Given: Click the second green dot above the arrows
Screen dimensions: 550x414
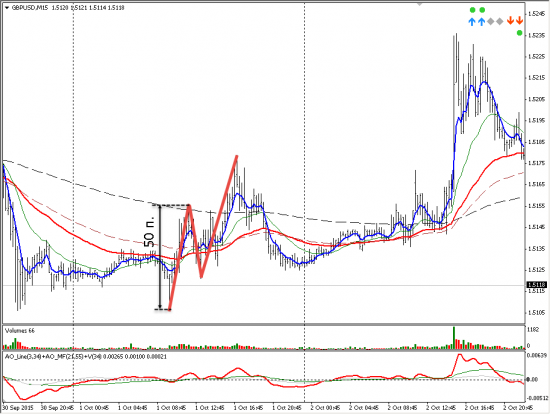Looking at the screenshot, I should [482, 10].
